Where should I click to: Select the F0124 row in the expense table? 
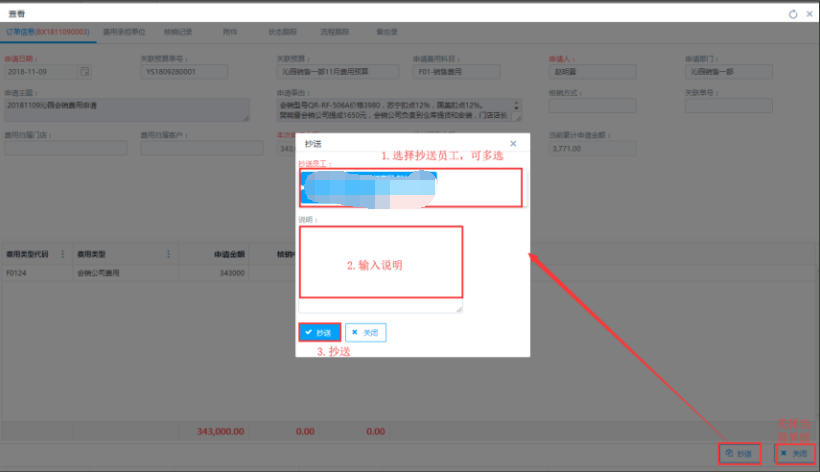tap(100, 272)
